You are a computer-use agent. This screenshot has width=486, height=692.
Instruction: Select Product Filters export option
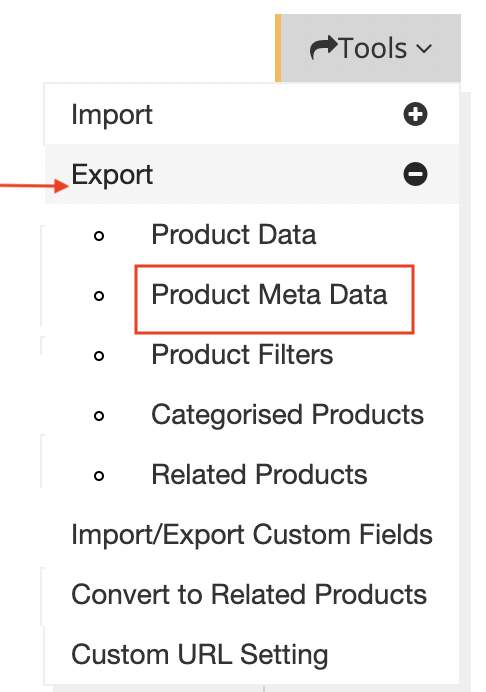242,354
